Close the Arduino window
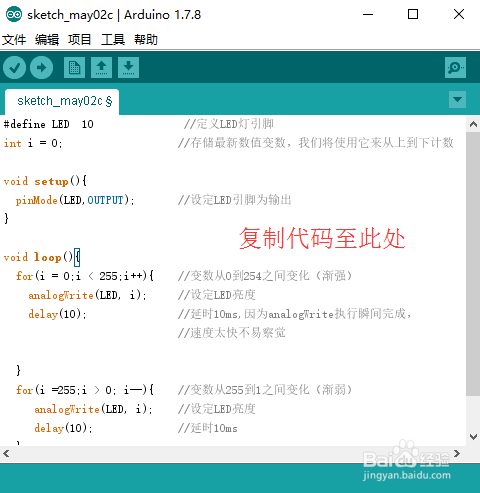This screenshot has width=480, height=493. (459, 14)
